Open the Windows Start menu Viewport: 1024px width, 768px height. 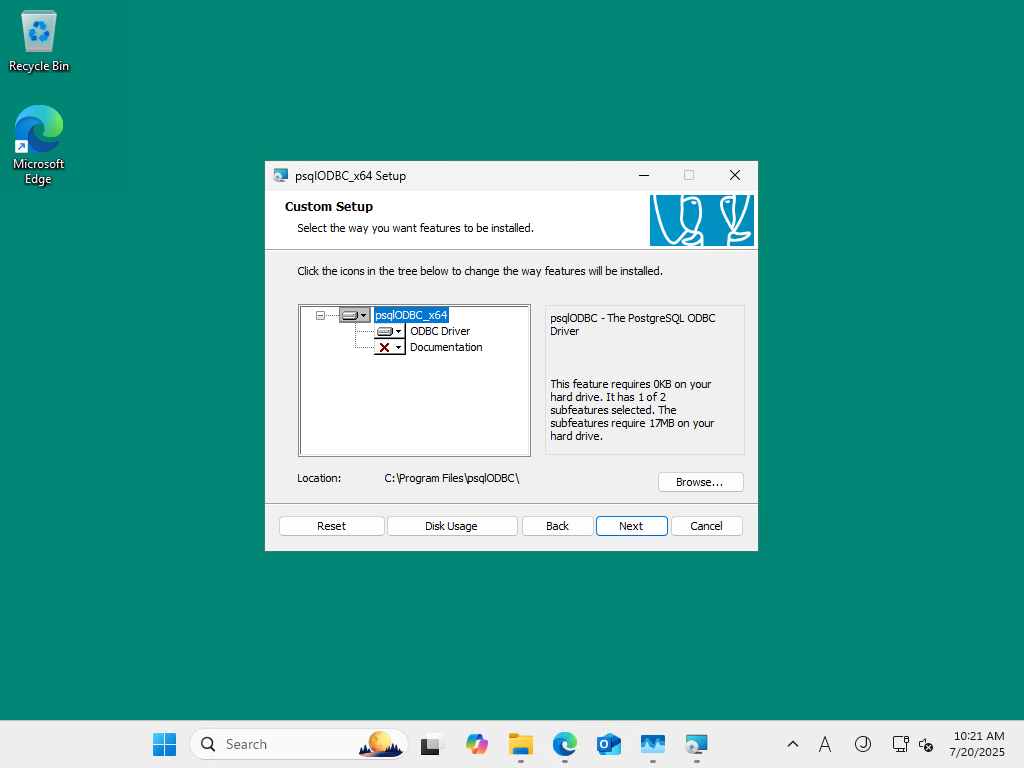click(165, 744)
